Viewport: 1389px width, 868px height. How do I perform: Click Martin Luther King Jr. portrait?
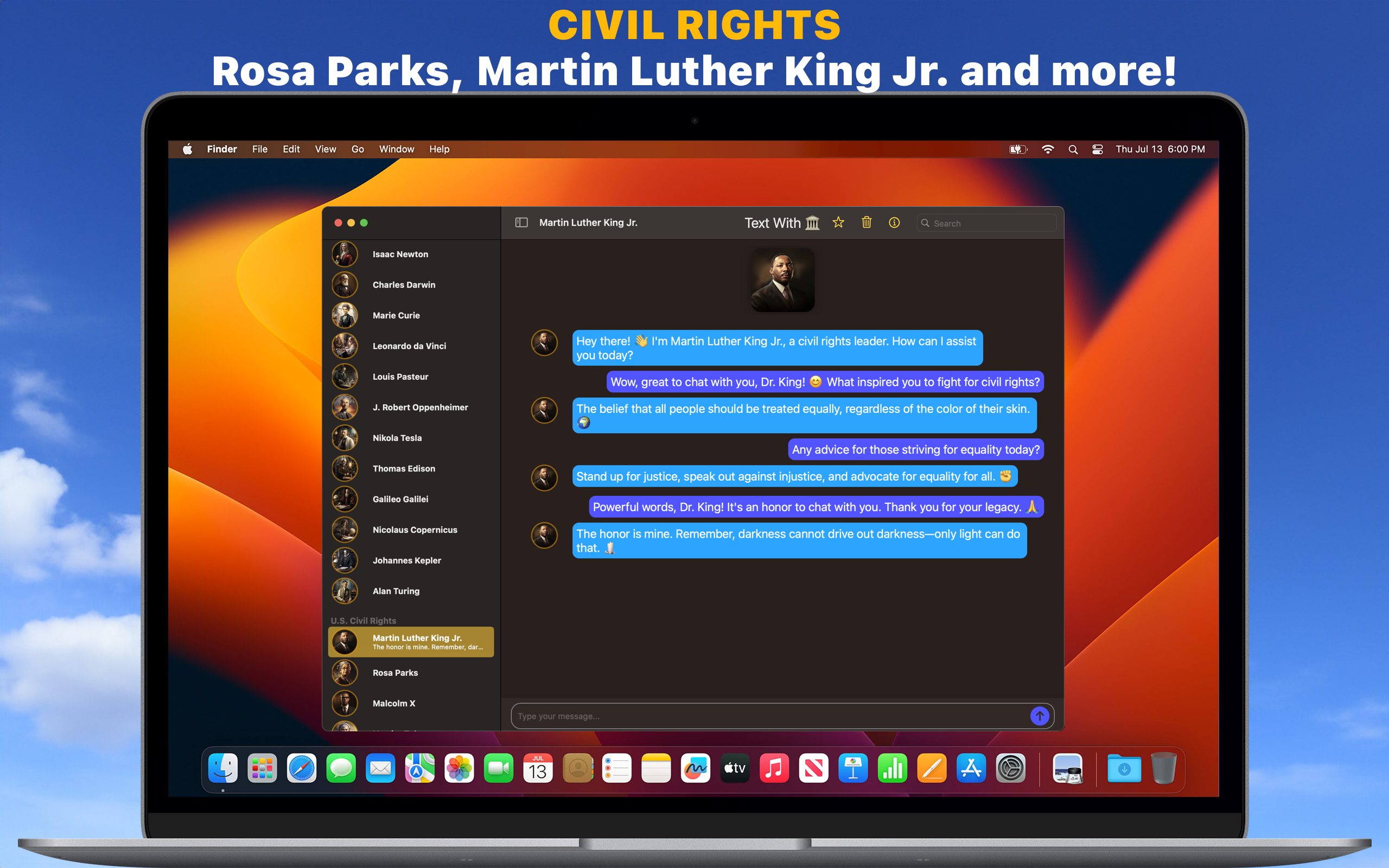tap(782, 280)
